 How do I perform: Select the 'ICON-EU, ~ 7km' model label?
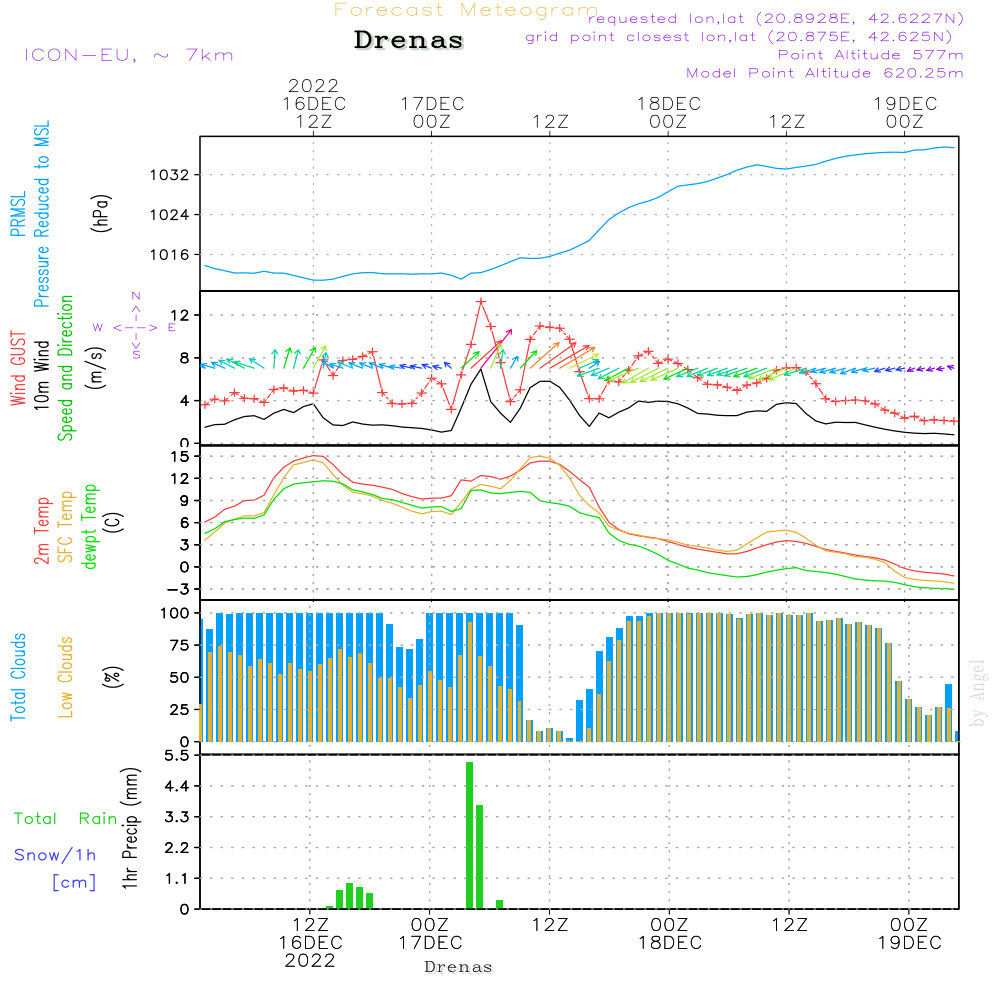(x=129, y=55)
